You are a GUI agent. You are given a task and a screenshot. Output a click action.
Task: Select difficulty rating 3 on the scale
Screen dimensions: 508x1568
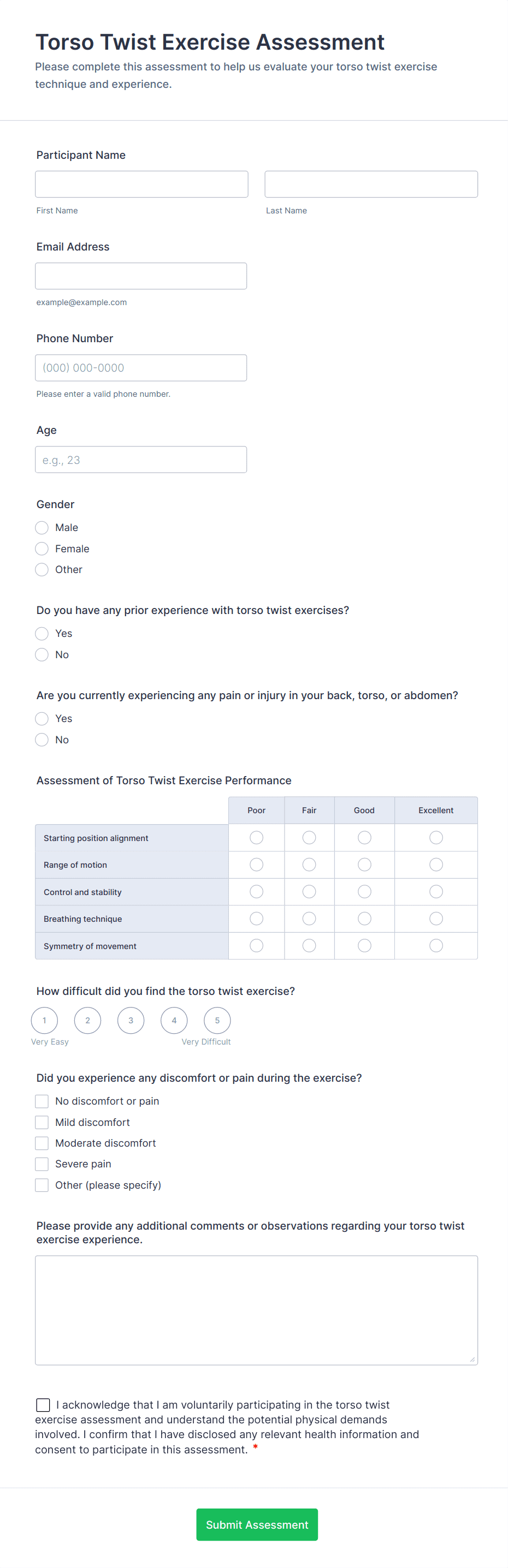[x=131, y=1020]
